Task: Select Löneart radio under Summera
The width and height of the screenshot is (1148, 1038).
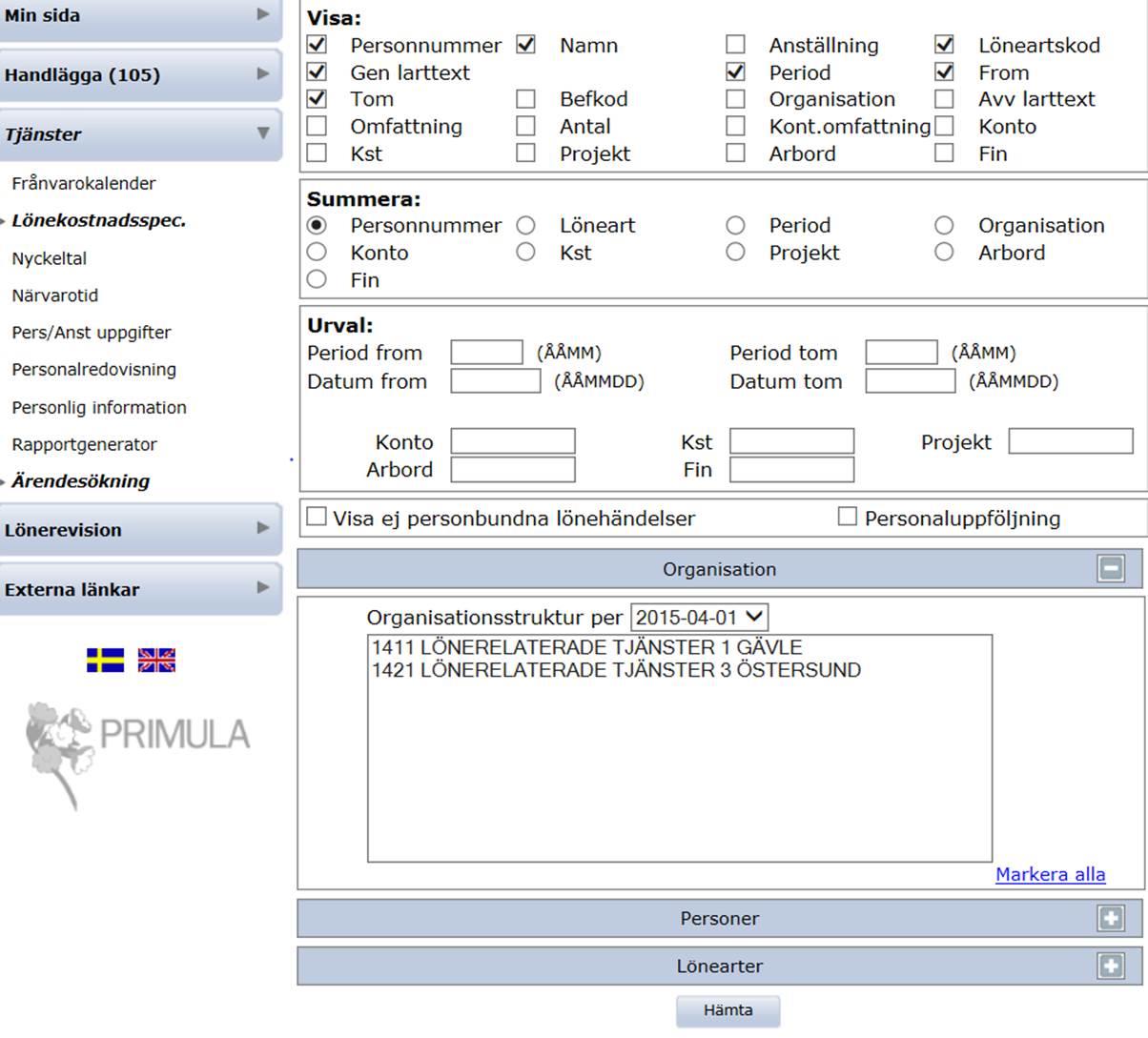Action: pos(525,225)
